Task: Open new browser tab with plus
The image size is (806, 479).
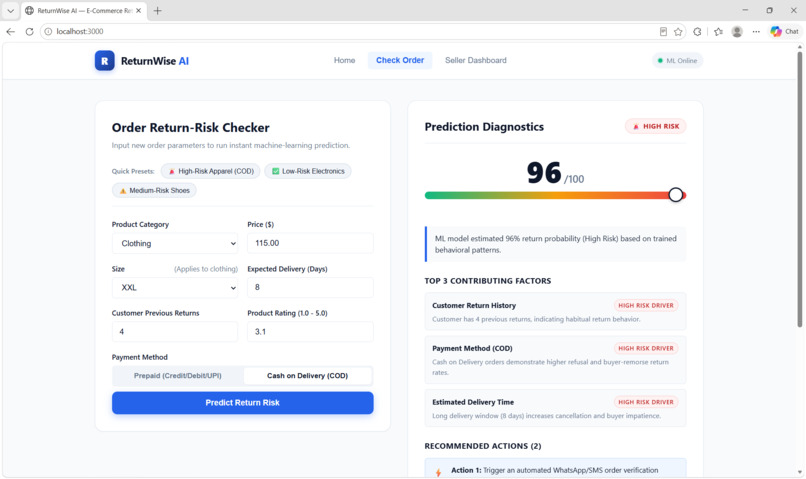Action: [x=158, y=10]
